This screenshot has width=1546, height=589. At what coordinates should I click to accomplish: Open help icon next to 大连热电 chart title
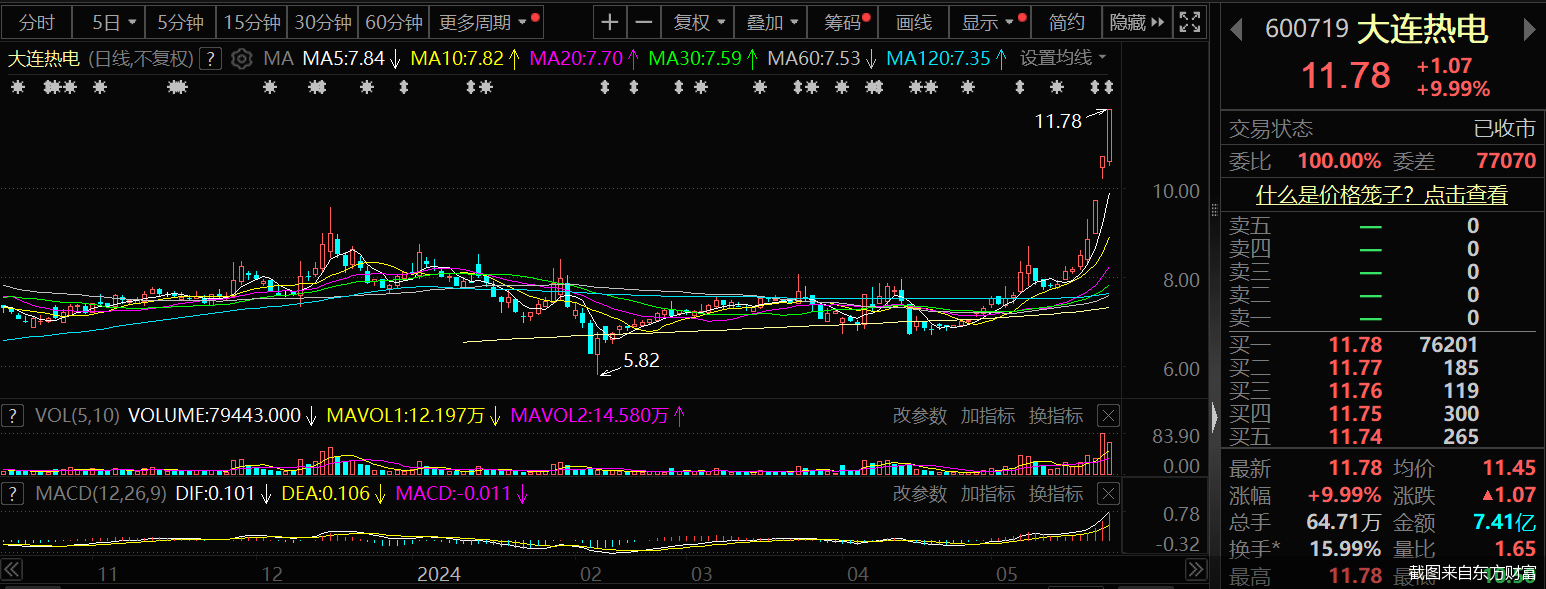tap(209, 59)
